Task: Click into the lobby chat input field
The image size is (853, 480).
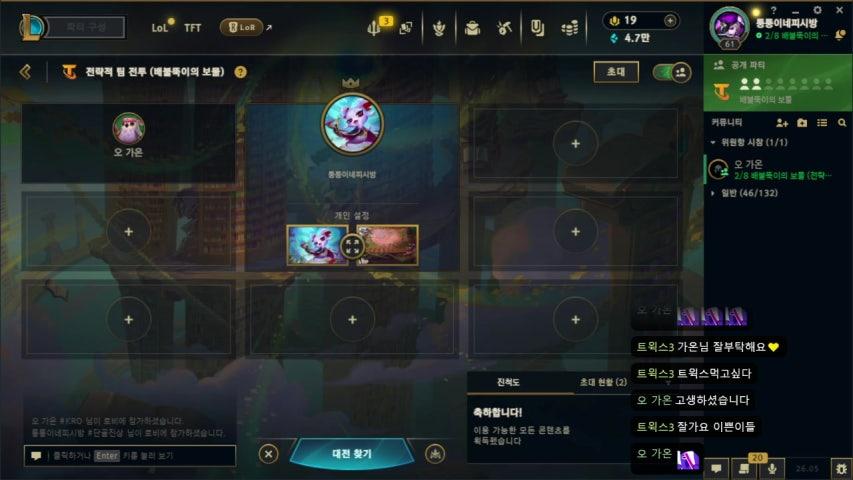Action: click(x=130, y=456)
